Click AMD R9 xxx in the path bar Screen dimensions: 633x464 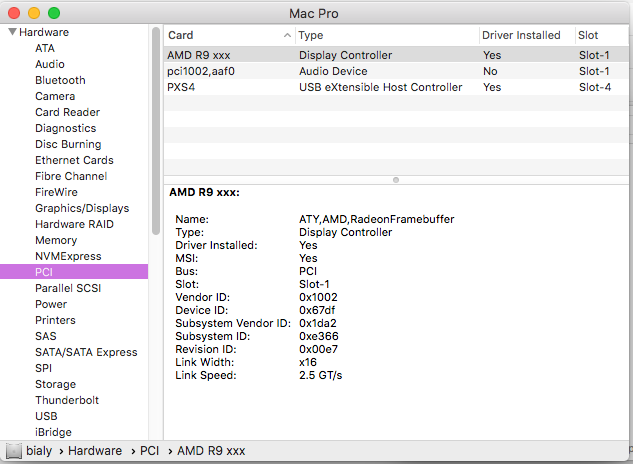click(211, 451)
